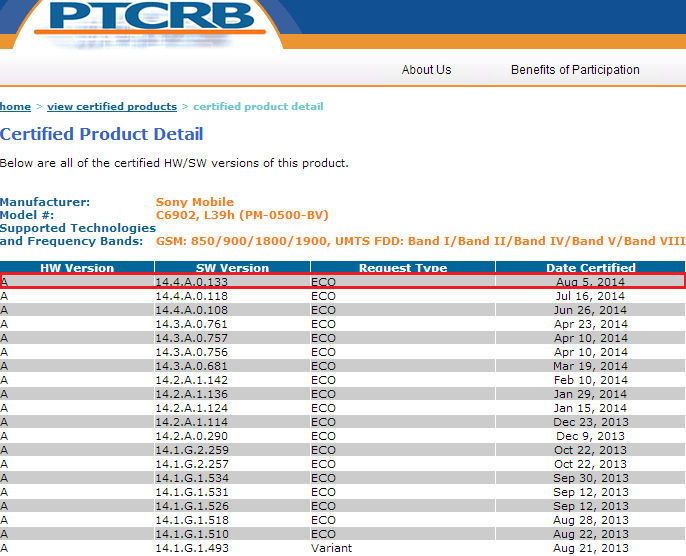686x556 pixels.
Task: Select SW version 14.4.A.0.118
Action: (192, 296)
